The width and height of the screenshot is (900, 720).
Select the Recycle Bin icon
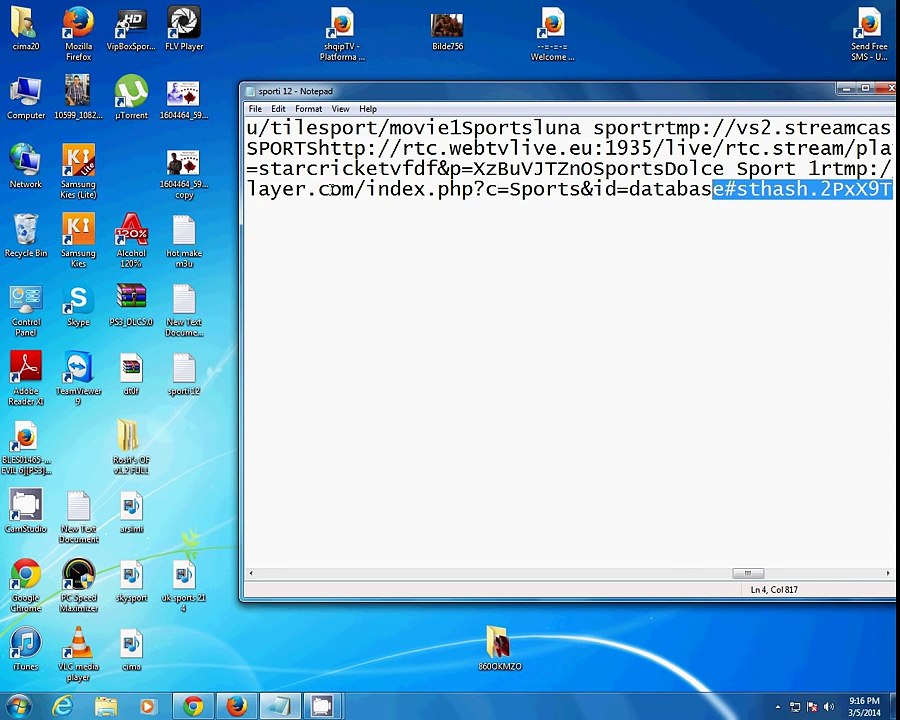tap(26, 234)
